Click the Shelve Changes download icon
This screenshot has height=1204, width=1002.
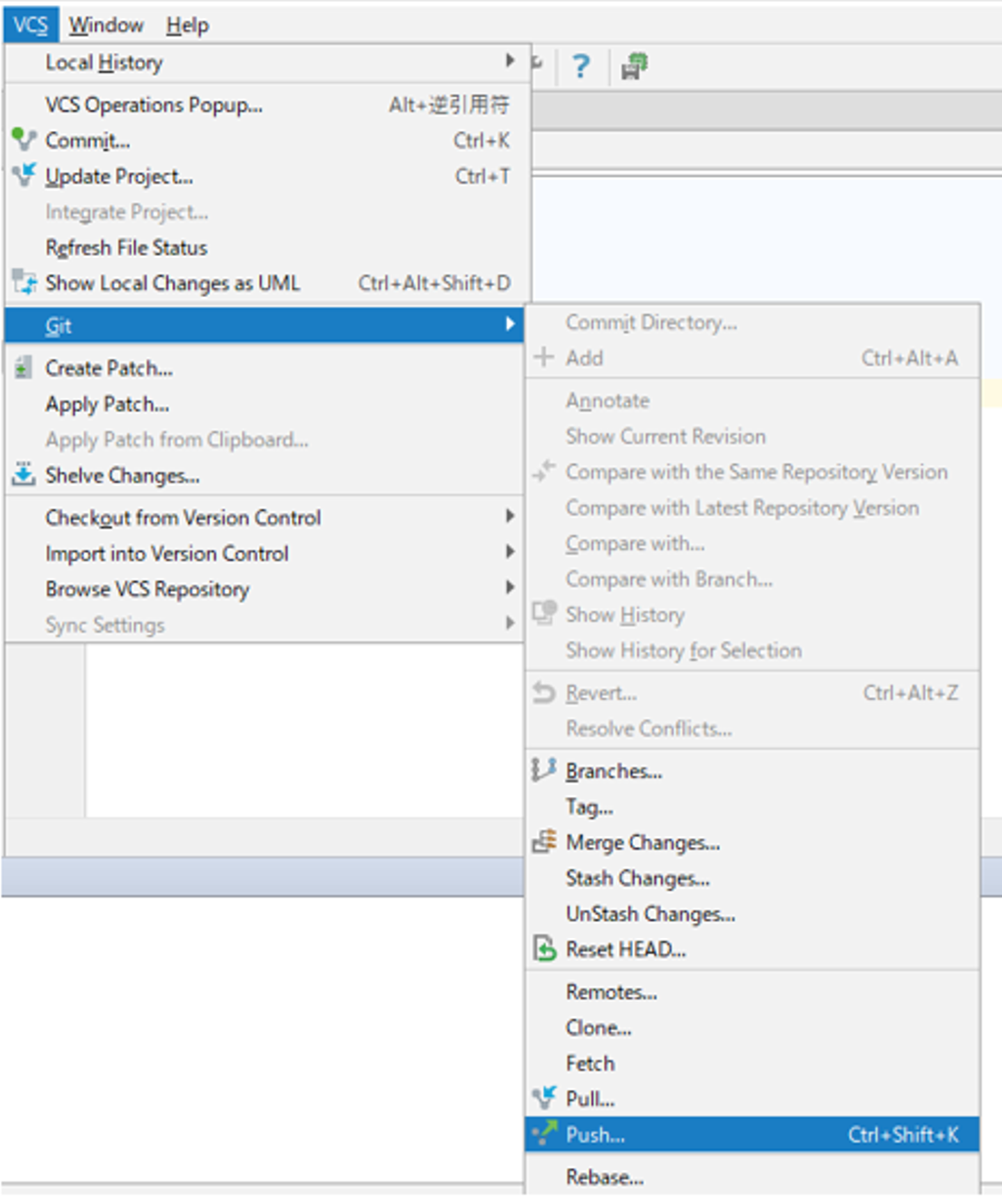click(24, 475)
